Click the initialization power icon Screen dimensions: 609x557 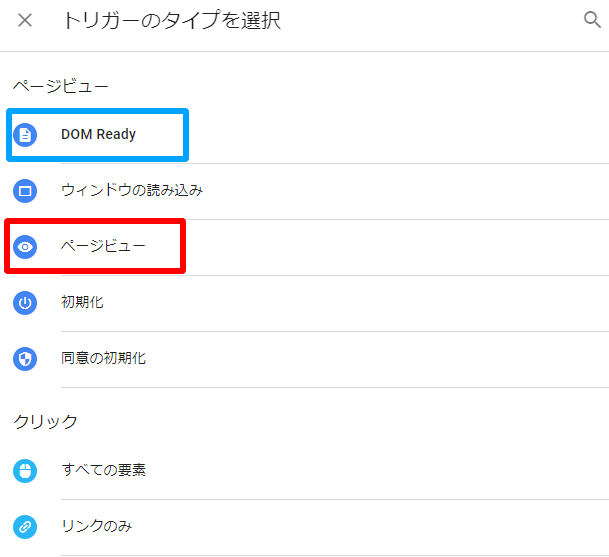coord(25,302)
